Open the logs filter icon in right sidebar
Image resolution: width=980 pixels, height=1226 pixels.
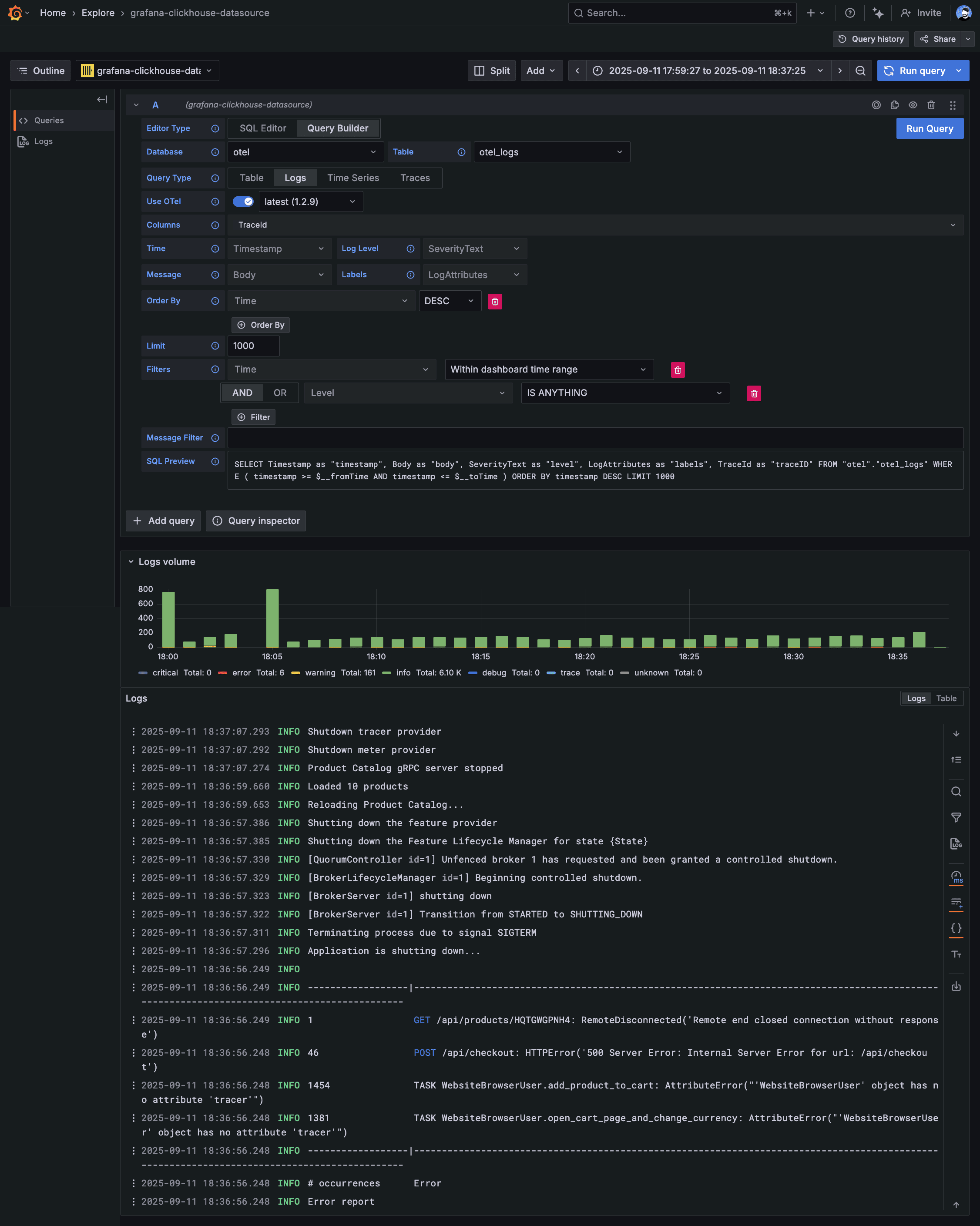[956, 817]
